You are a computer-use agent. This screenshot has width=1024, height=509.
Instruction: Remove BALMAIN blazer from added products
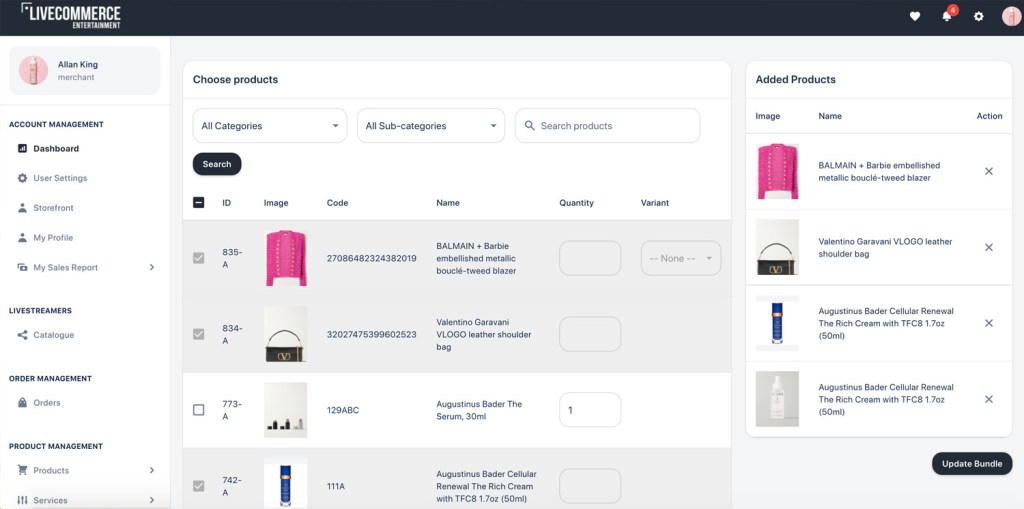click(989, 171)
